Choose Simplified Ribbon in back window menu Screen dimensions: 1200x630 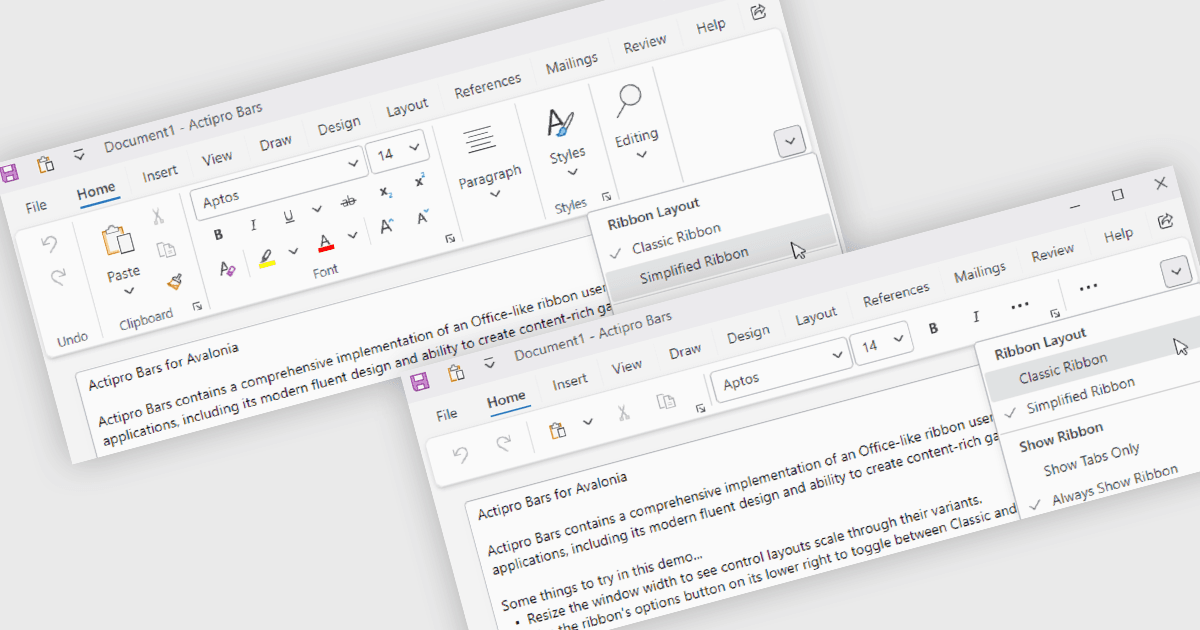click(694, 265)
